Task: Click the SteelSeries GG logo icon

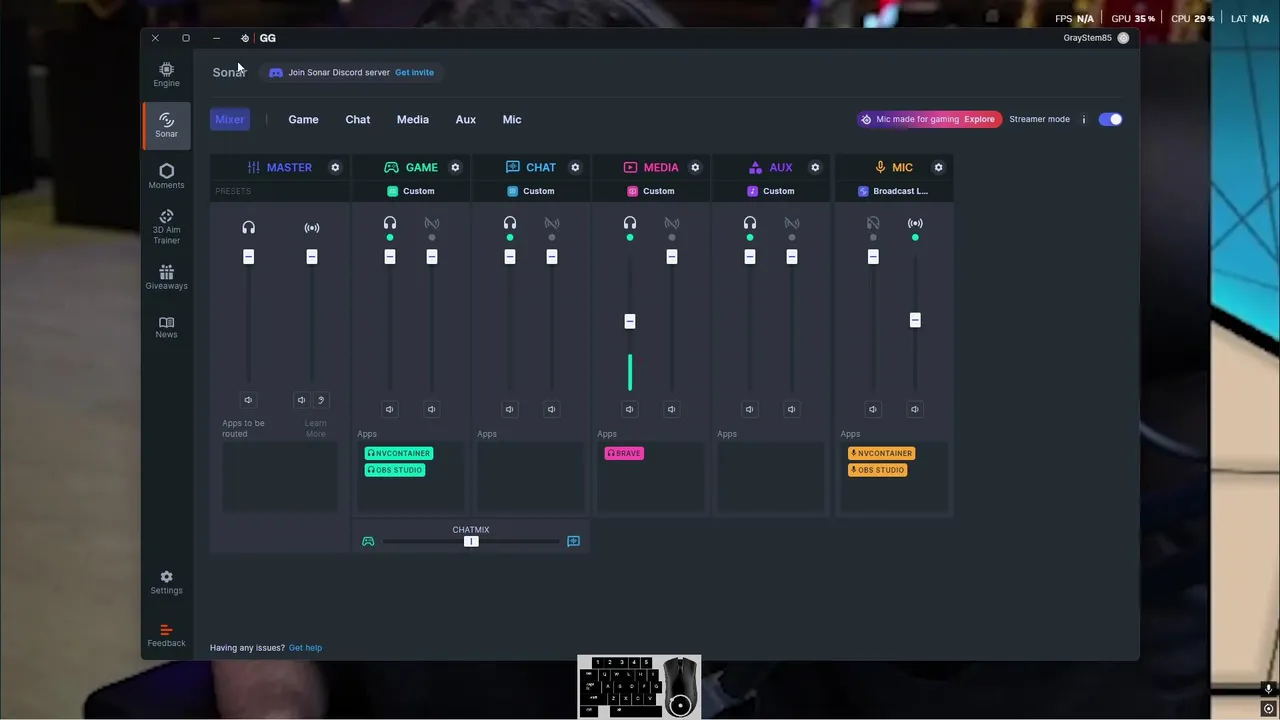Action: 245,38
